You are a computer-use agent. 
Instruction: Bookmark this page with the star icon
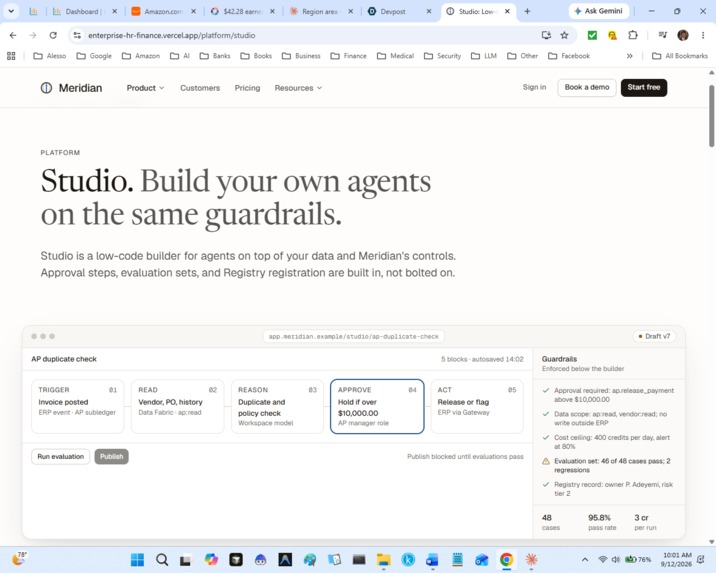point(564,35)
